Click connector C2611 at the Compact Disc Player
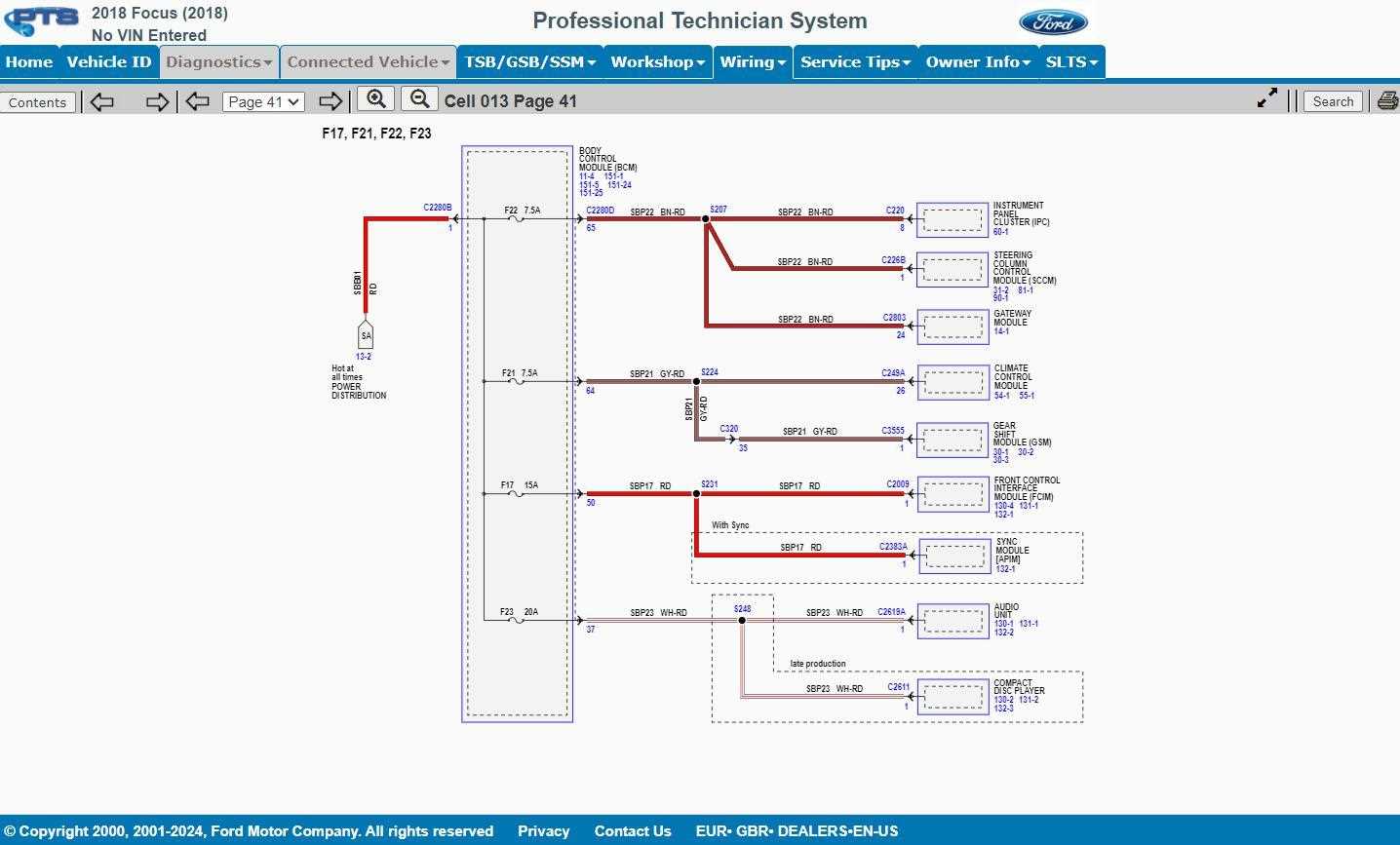 899,687
